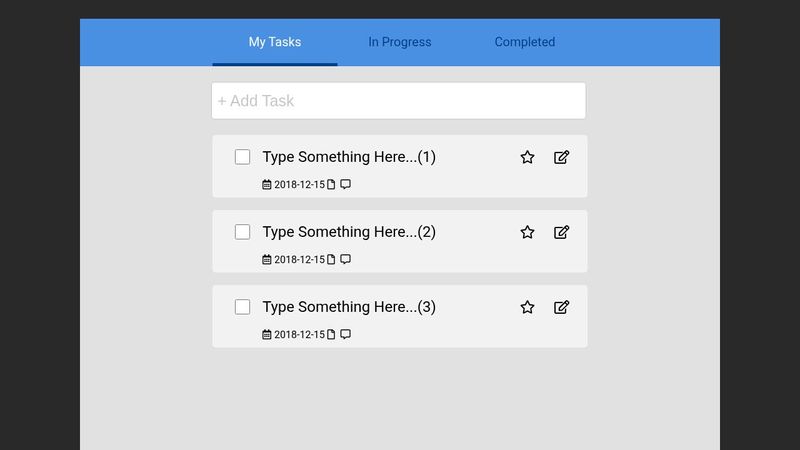Open the Completed tab
Image resolution: width=800 pixels, height=450 pixels.
pos(525,42)
